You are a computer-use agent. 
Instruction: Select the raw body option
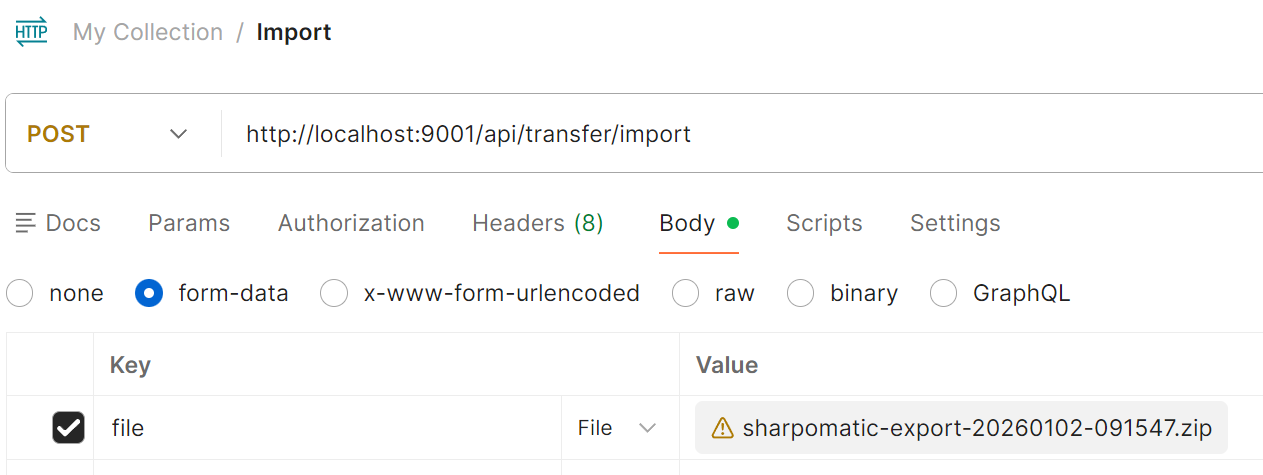pos(685,293)
